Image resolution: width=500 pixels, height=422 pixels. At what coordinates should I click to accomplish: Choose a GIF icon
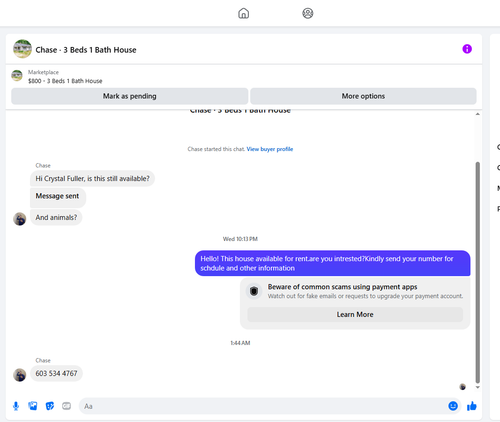point(66,406)
